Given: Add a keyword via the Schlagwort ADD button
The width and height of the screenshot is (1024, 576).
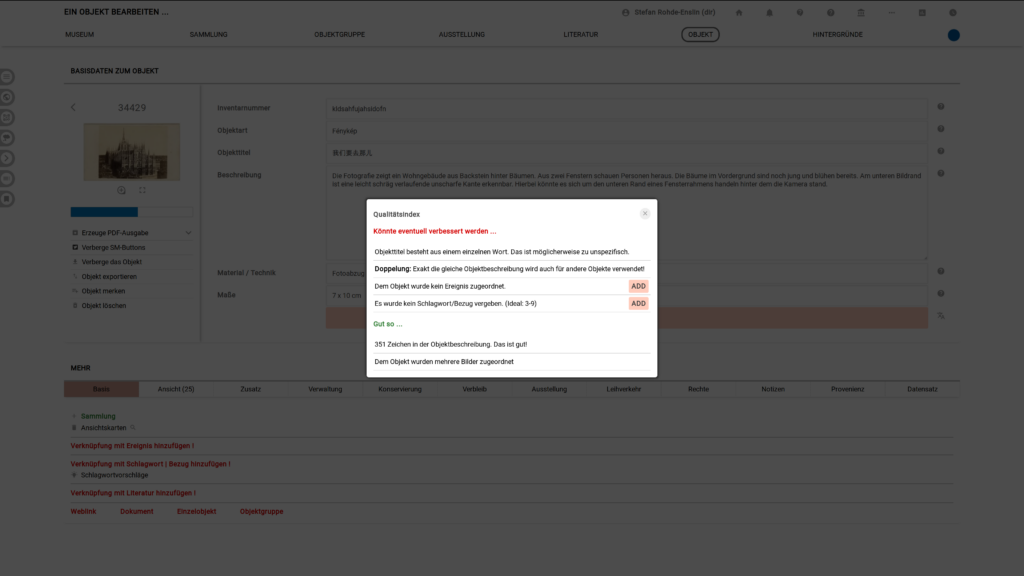Looking at the screenshot, I should point(638,304).
